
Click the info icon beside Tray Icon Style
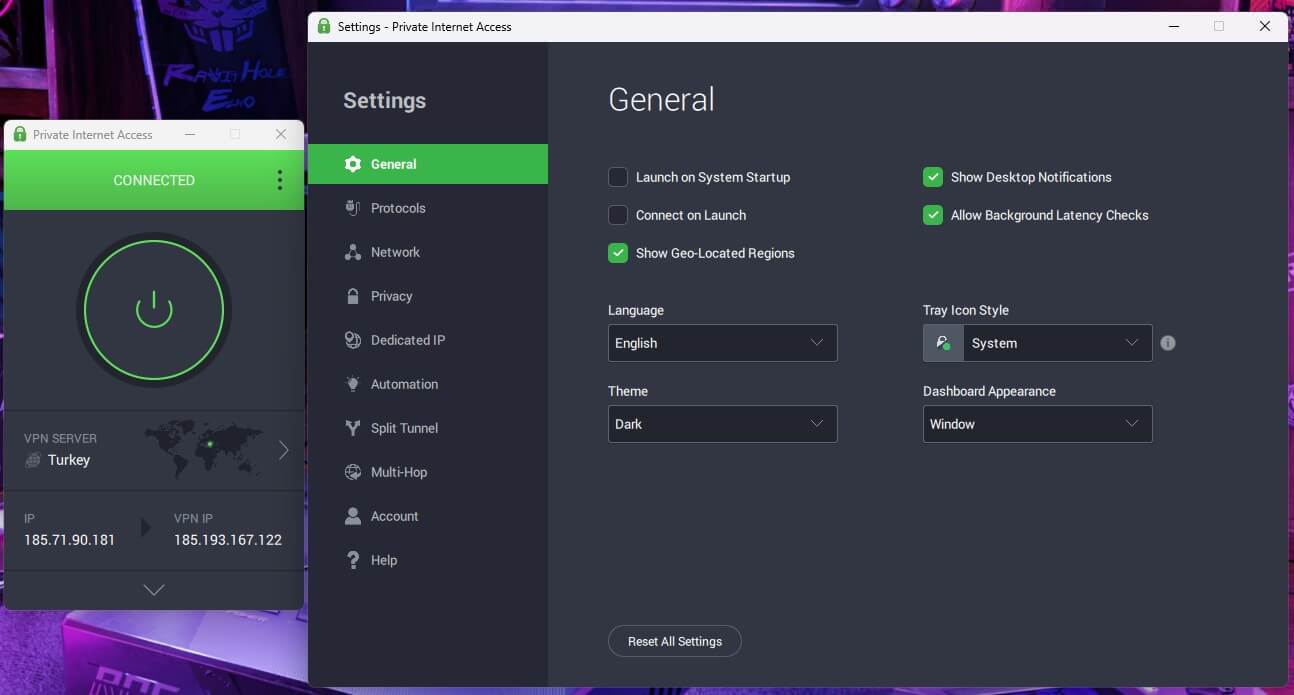[x=1168, y=343]
